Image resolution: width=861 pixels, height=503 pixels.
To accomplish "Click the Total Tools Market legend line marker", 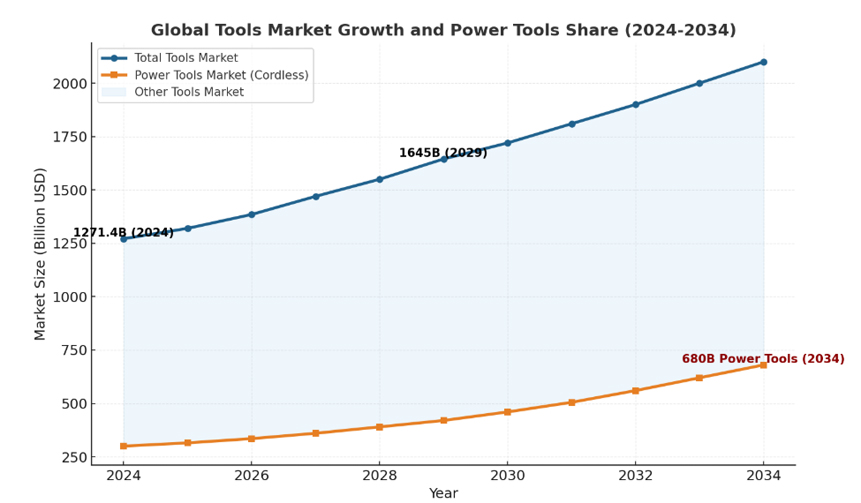I will point(115,58).
